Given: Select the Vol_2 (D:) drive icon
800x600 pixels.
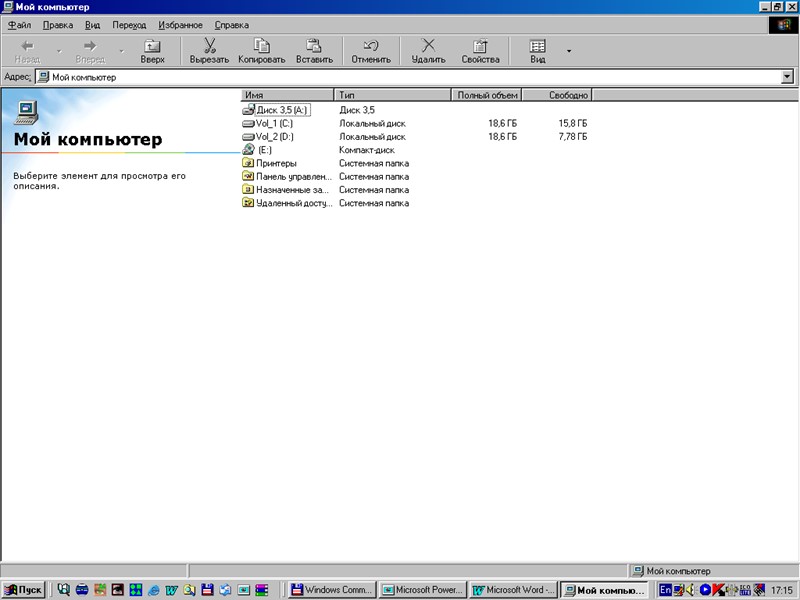Looking at the screenshot, I should point(248,137).
